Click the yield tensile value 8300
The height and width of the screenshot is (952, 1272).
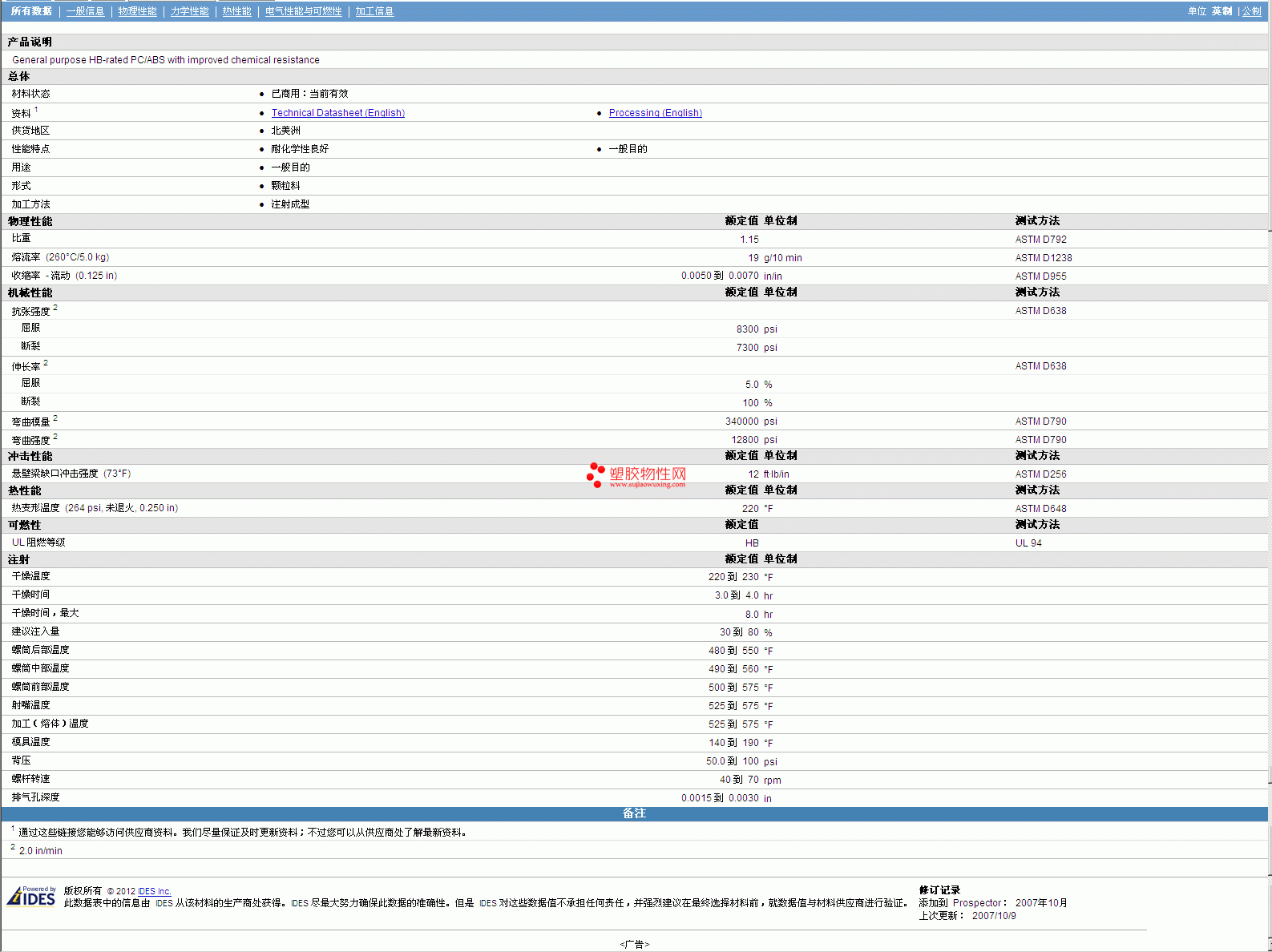point(747,329)
